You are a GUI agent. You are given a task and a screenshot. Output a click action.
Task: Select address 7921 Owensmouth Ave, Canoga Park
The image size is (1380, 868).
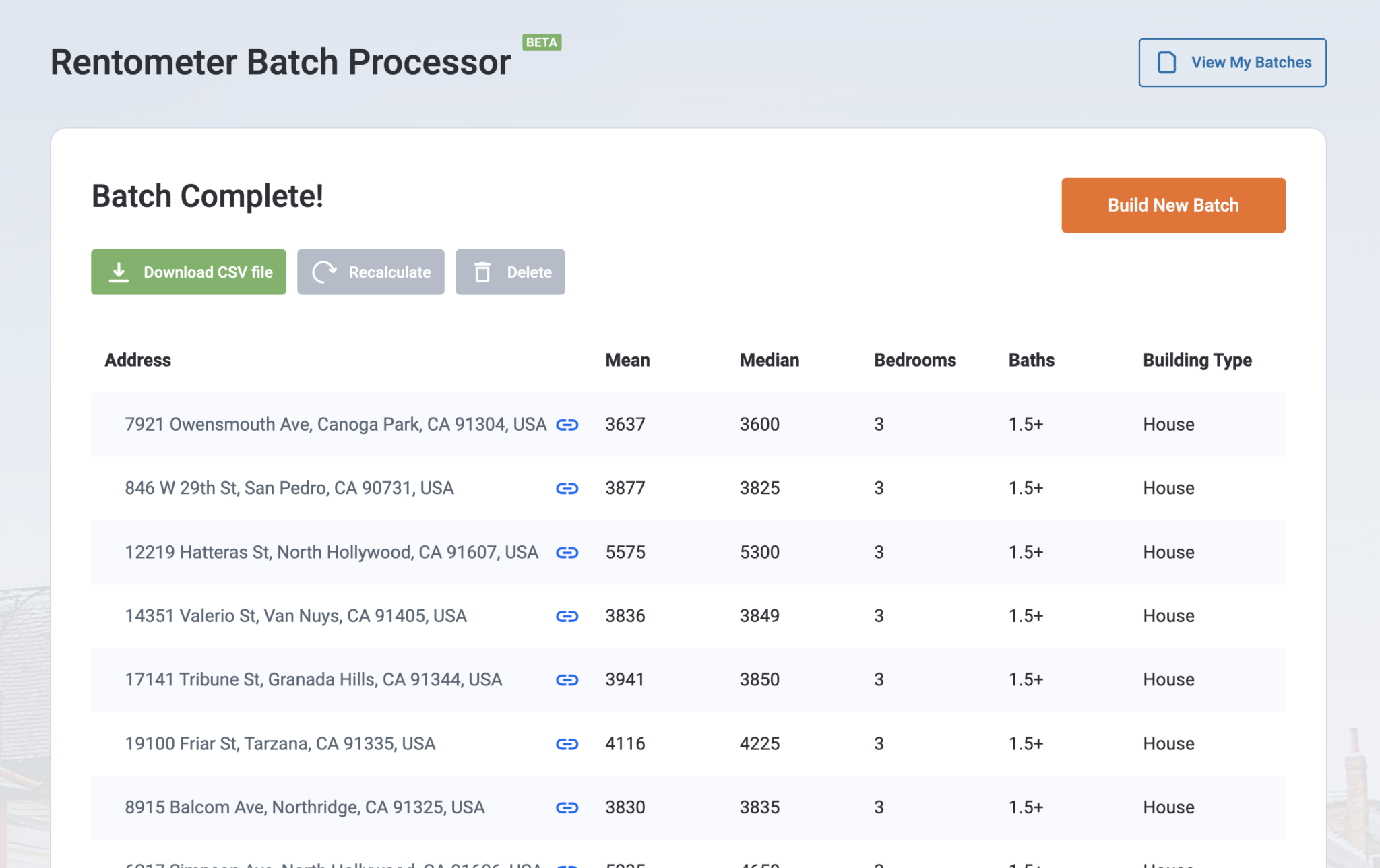[x=336, y=425]
